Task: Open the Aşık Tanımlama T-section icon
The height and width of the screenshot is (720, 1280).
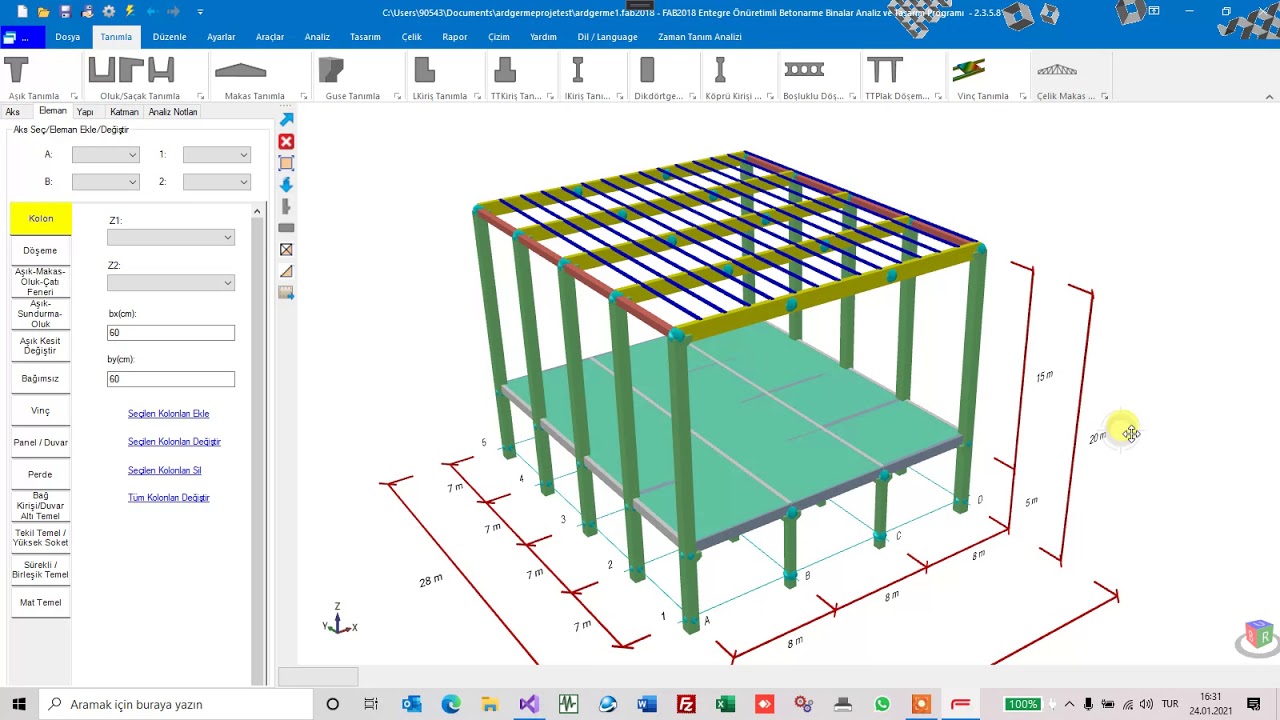Action: click(x=17, y=70)
